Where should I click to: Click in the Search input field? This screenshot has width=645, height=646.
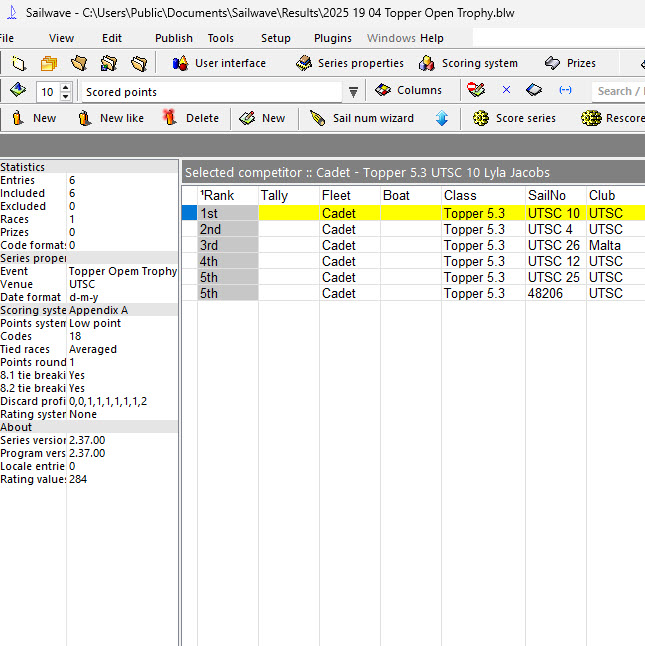615,91
